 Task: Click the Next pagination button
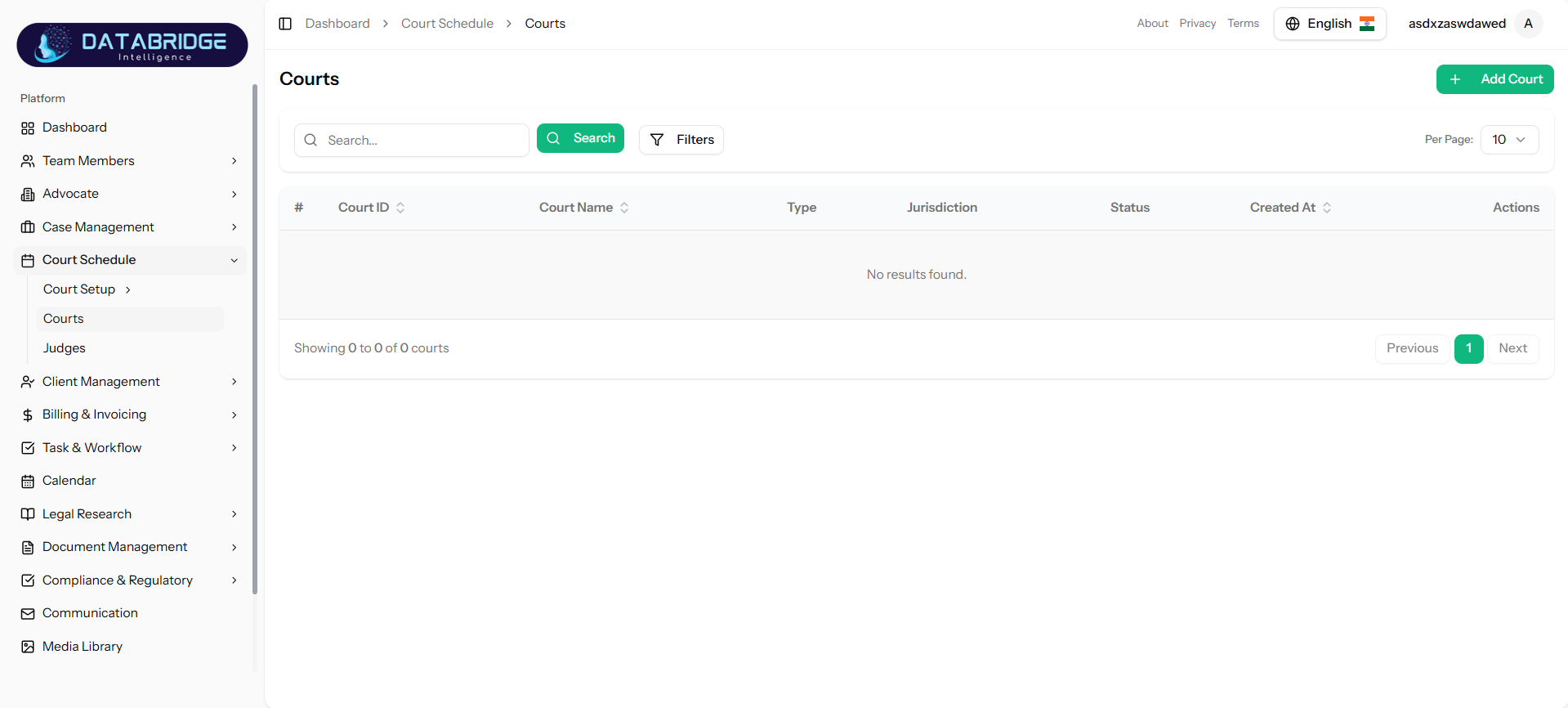(1512, 348)
